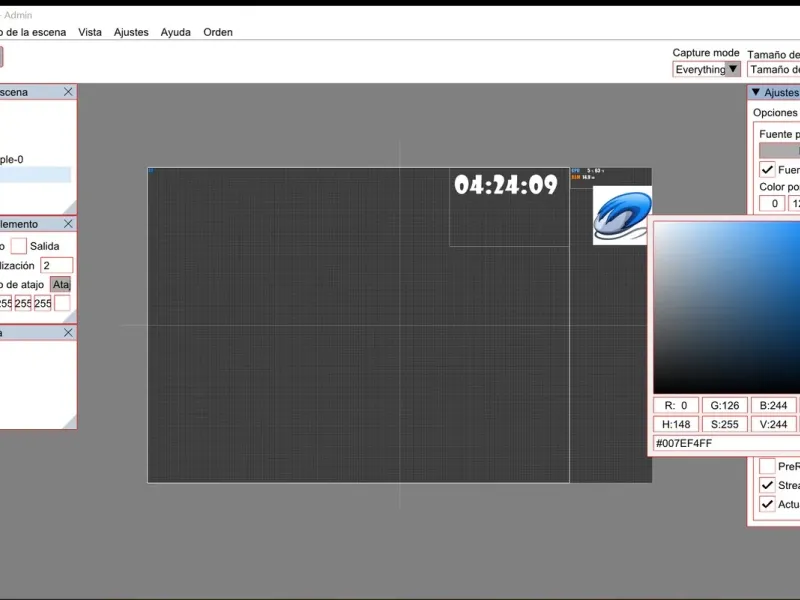Toggle the 'PreR' checkbox
This screenshot has height=600, width=800.
pyautogui.click(x=767, y=466)
